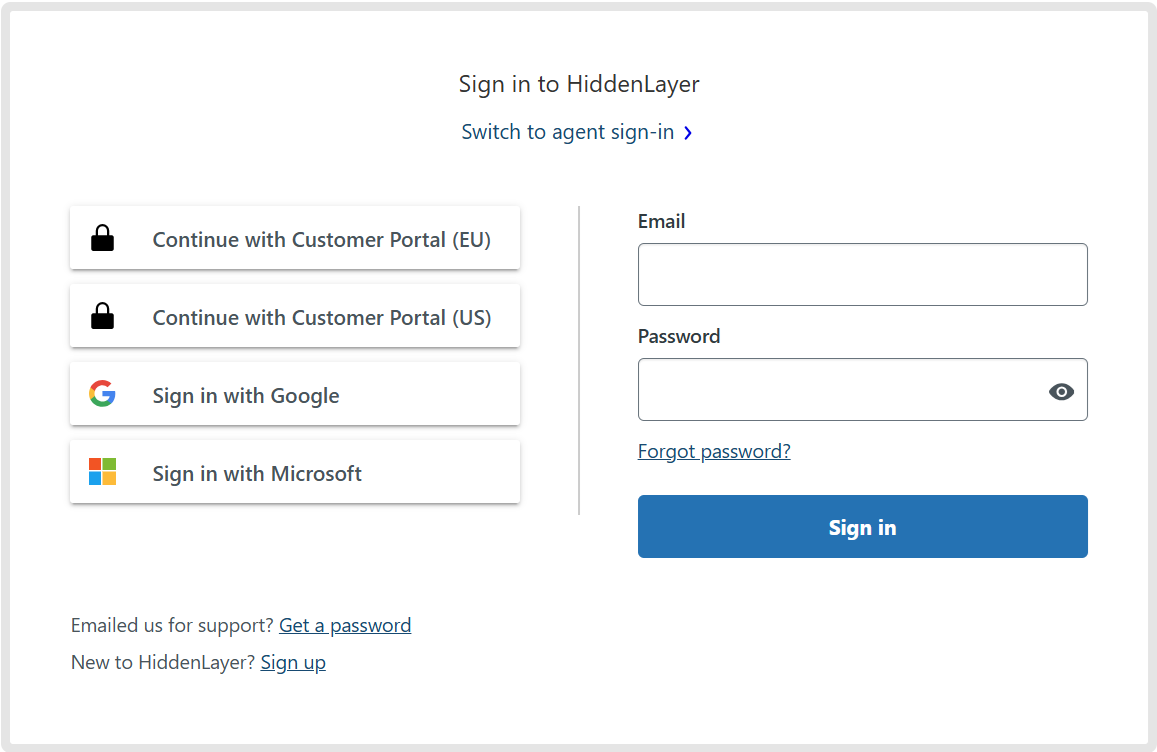Click the Email field label
This screenshot has width=1157, height=752.
(661, 221)
